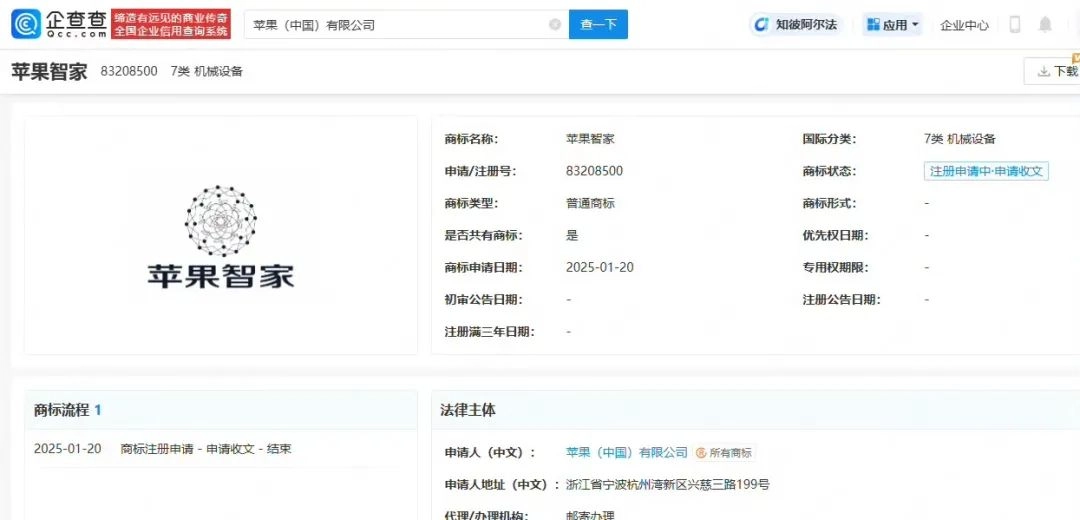Open notifications bell icon

pos(1045,25)
